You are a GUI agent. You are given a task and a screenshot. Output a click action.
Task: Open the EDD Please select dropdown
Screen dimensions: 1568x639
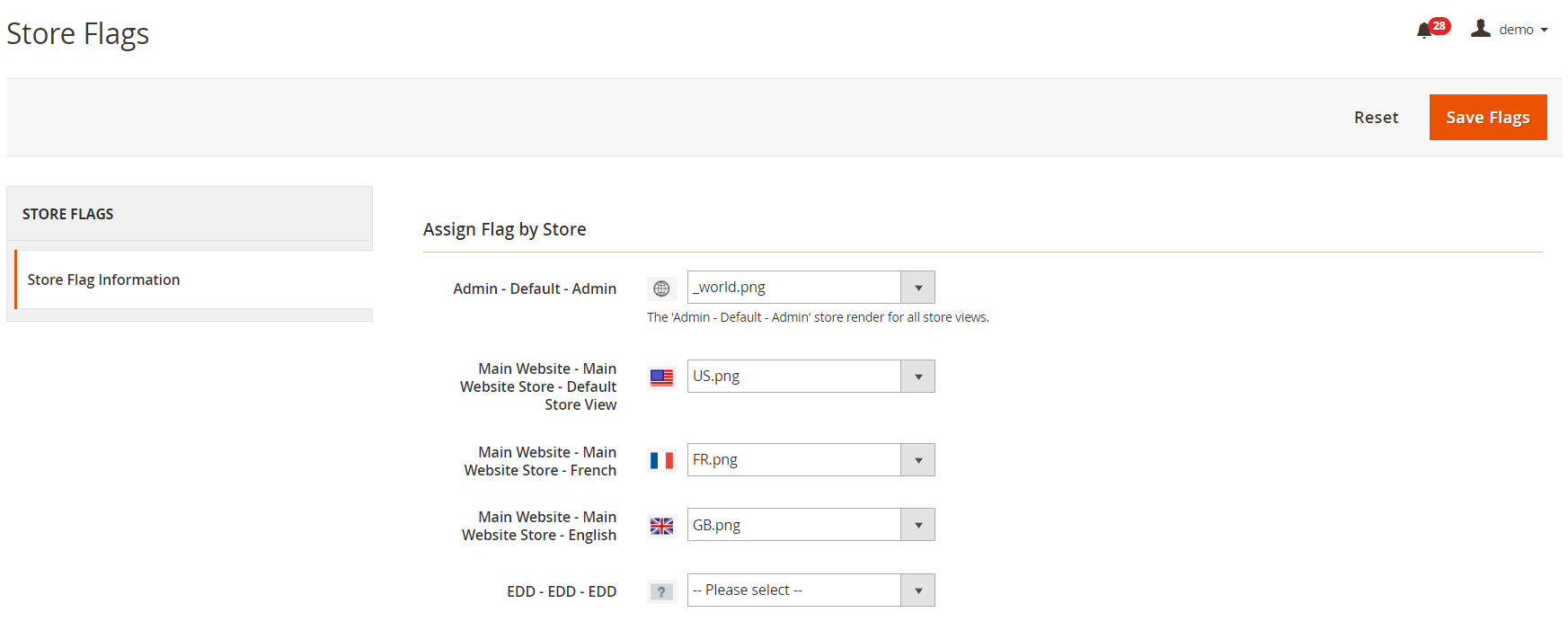pyautogui.click(x=811, y=590)
